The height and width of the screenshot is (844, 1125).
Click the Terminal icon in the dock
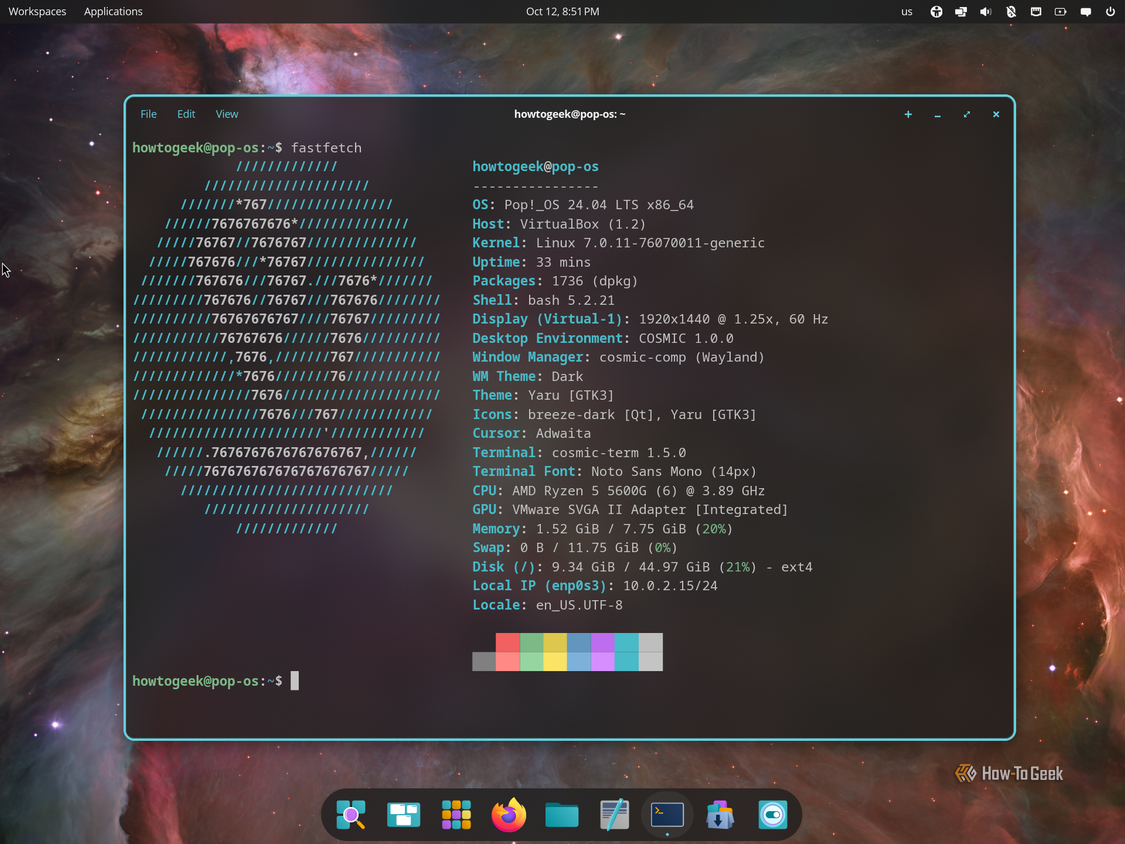click(x=667, y=815)
